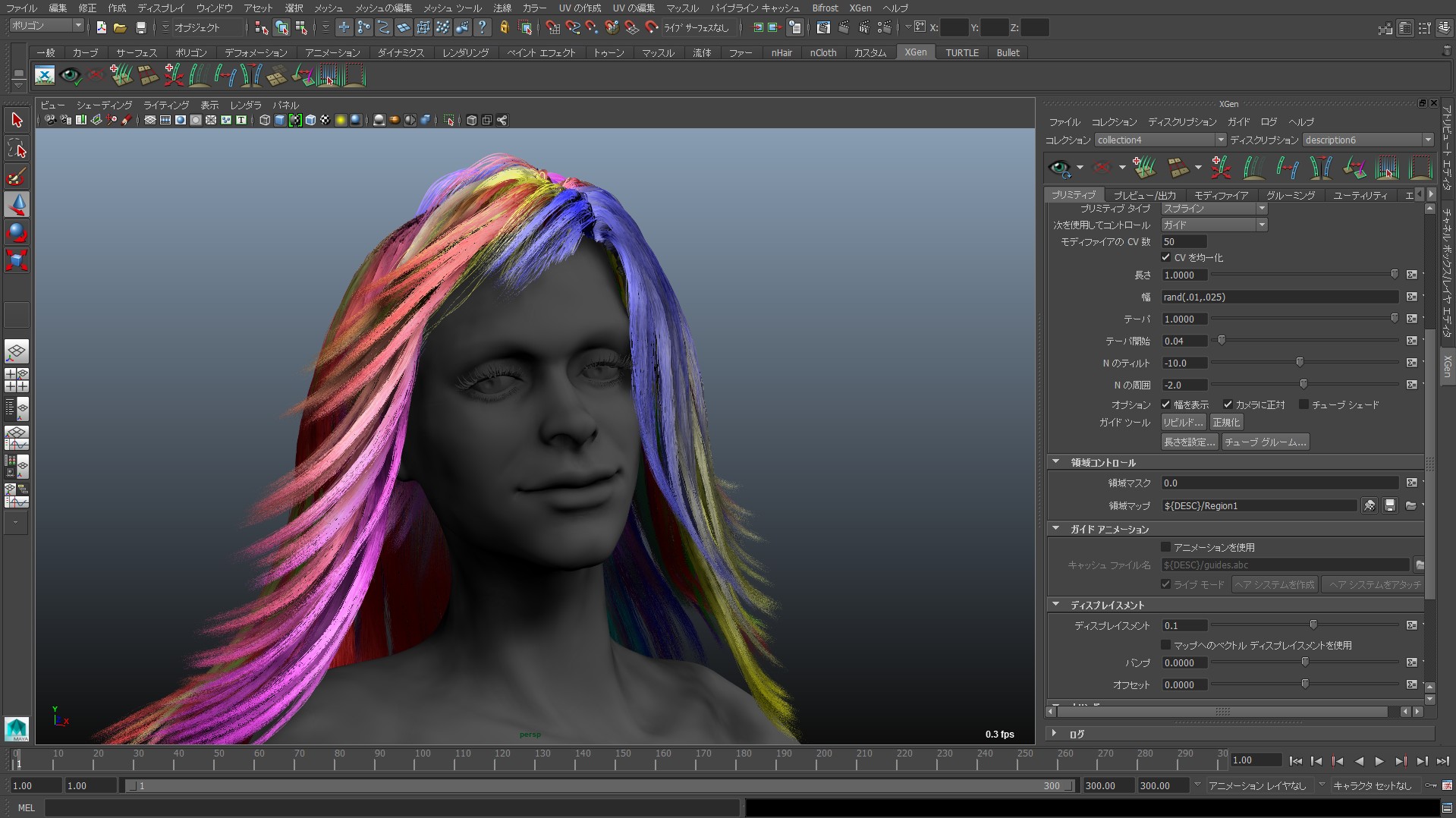
Task: Open the メッシュ ツール menu
Action: click(452, 8)
